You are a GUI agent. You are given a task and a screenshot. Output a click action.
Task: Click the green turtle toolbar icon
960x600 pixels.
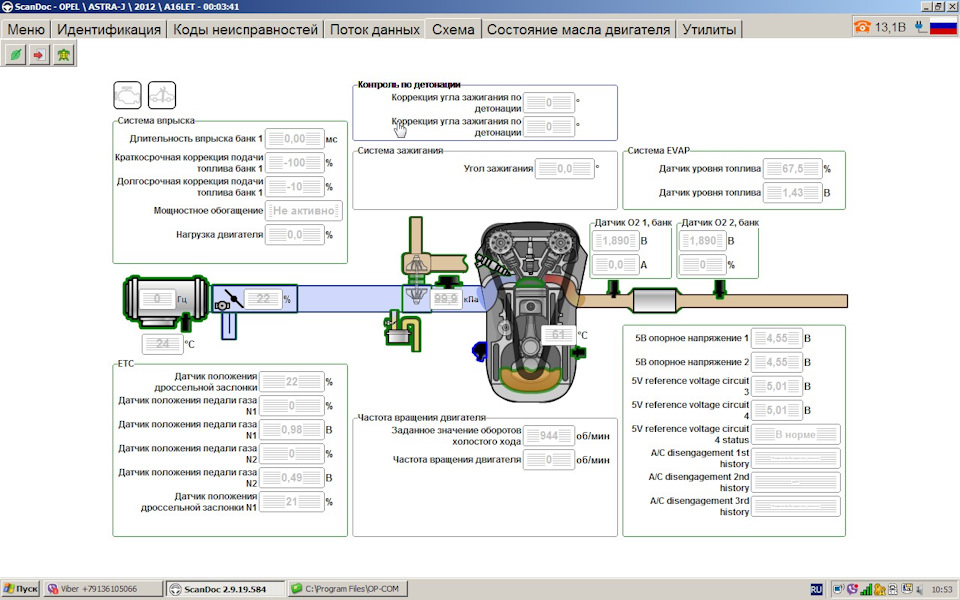click(x=63, y=54)
